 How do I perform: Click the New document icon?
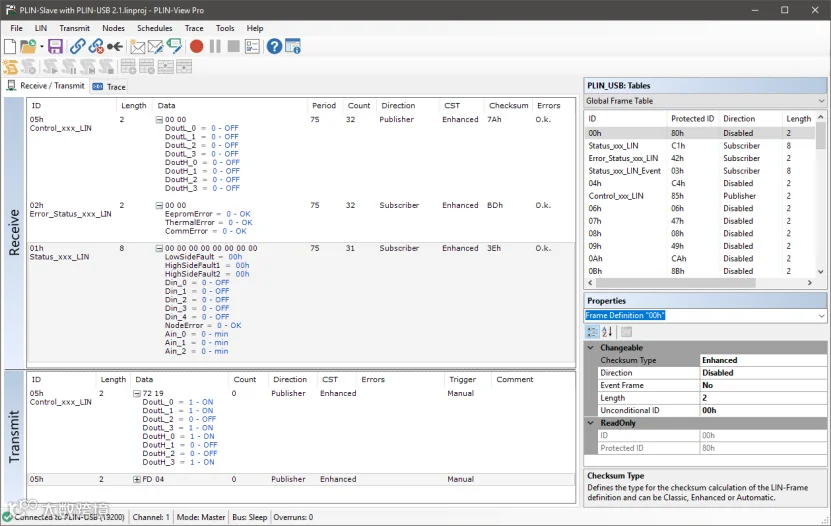(10, 47)
